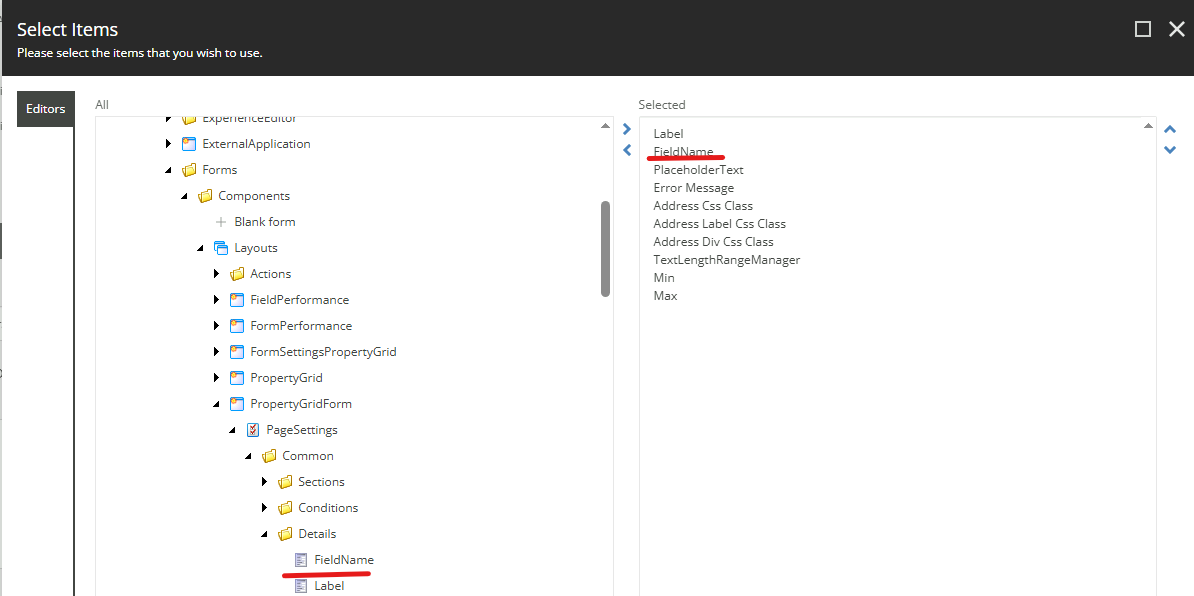
Task: Click the FormPerformance item icon
Action: (x=237, y=325)
